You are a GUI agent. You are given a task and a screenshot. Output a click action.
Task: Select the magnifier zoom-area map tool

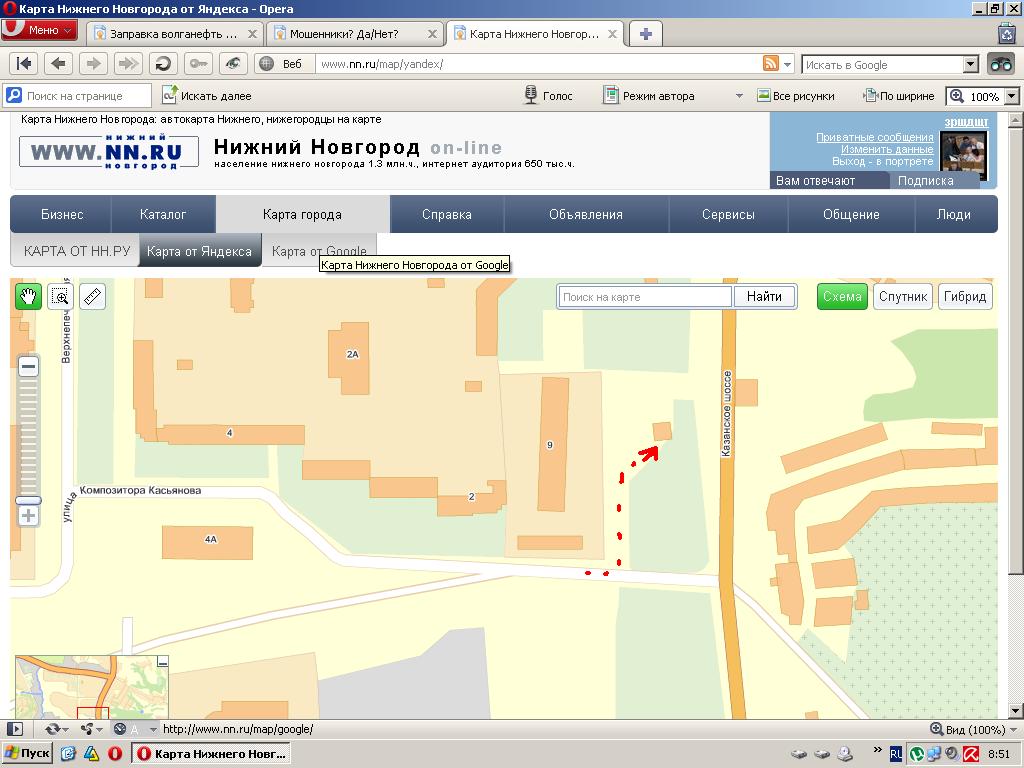click(61, 296)
